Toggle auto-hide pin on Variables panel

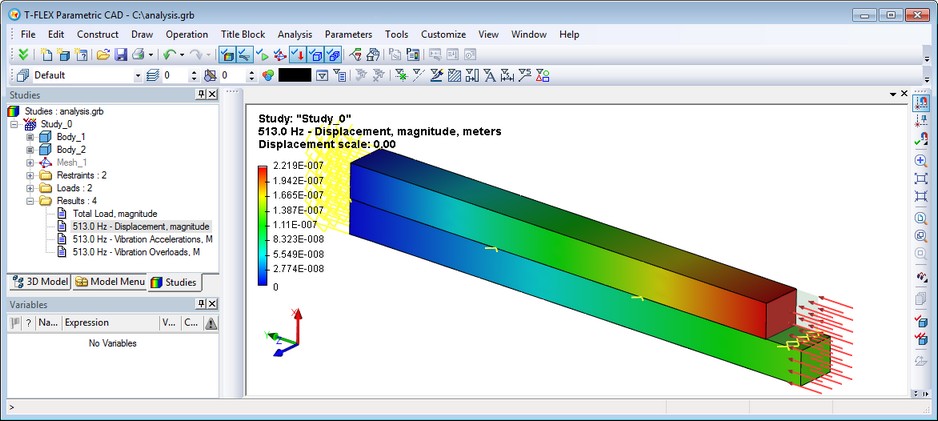[x=200, y=303]
